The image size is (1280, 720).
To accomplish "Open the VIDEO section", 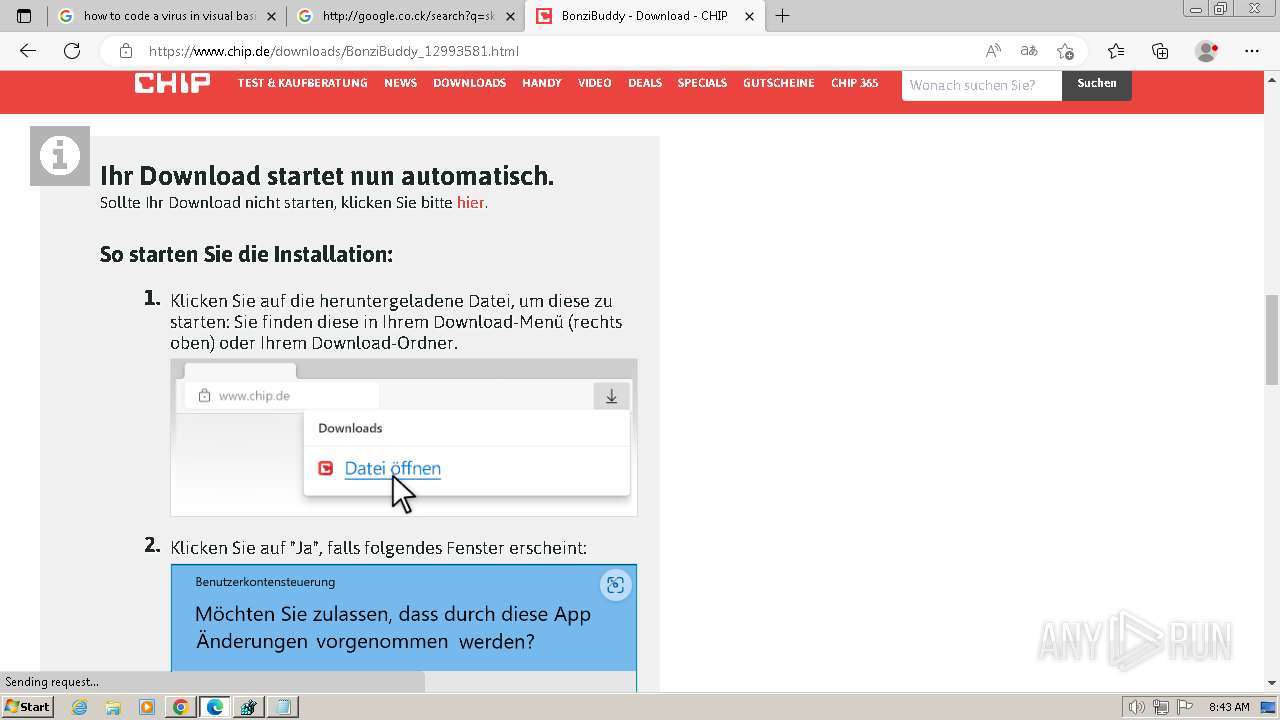I will [x=594, y=83].
